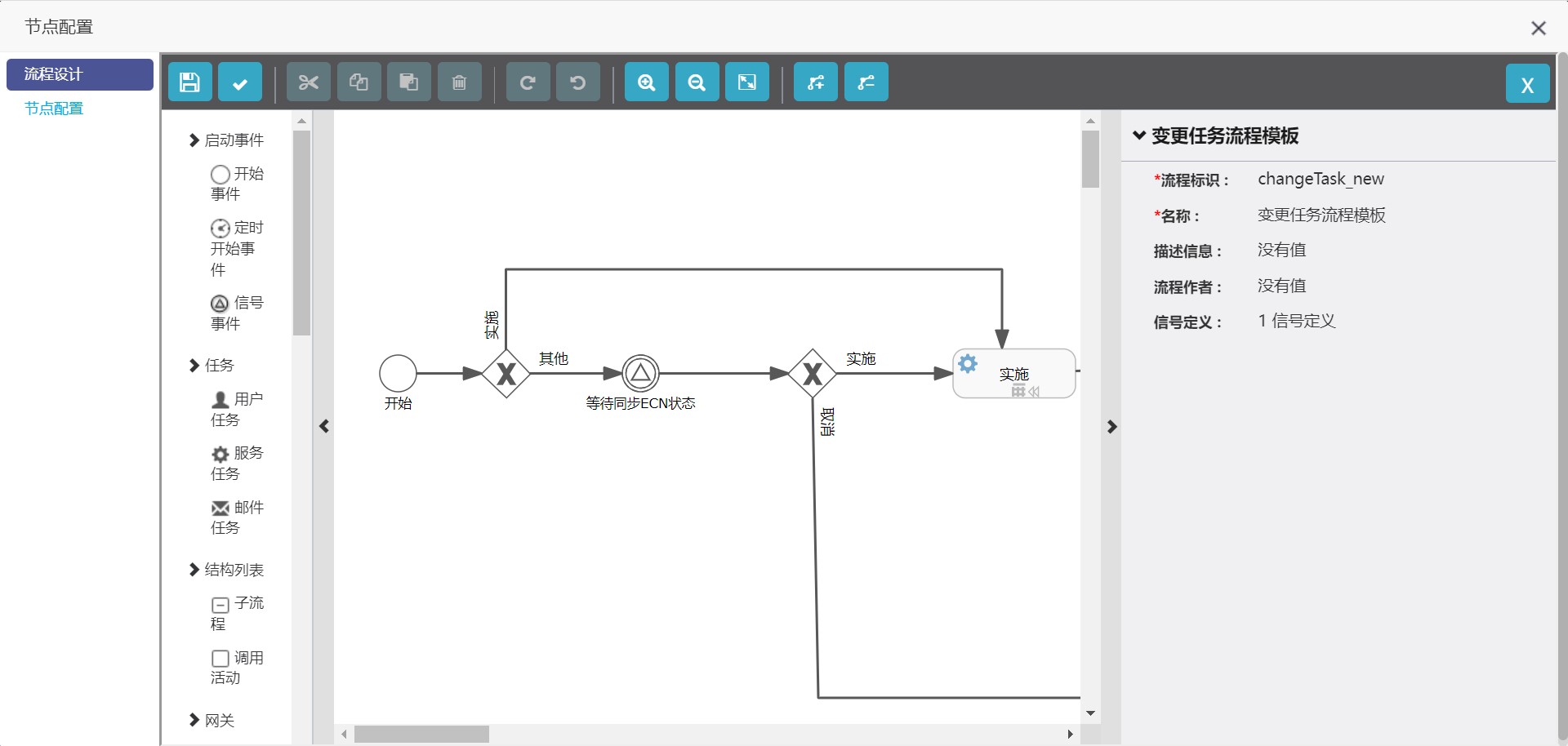Viewport: 1568px width, 746px height.
Task: Hide the palette with the left arrow
Action: tap(324, 427)
